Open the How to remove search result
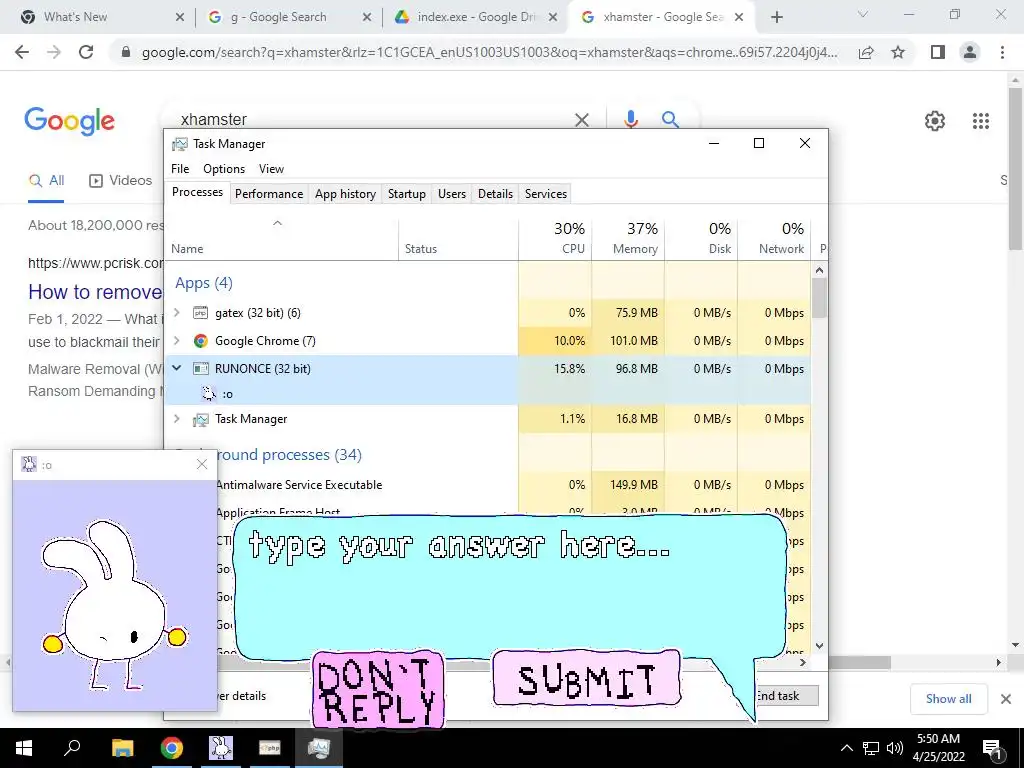 click(95, 292)
